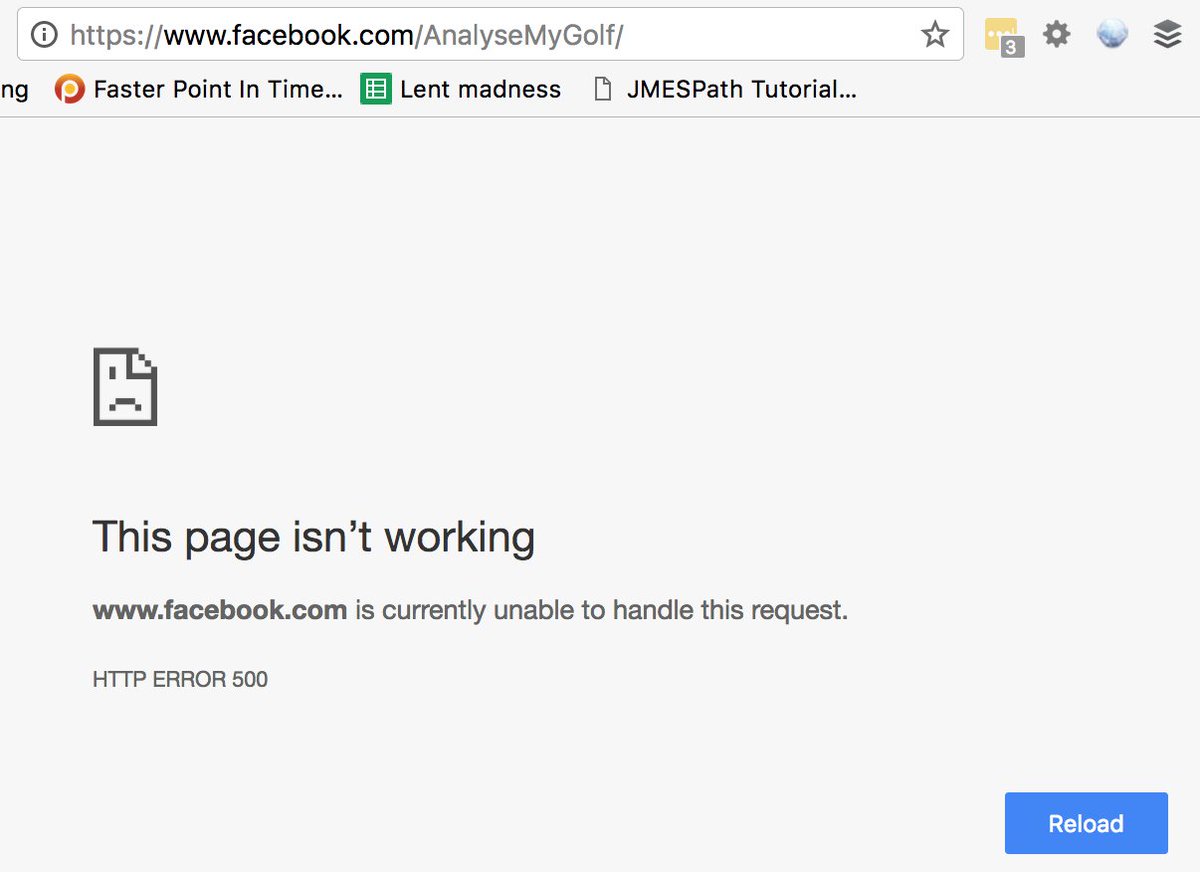
Task: Click the green Lent madness sheet icon
Action: click(x=376, y=89)
